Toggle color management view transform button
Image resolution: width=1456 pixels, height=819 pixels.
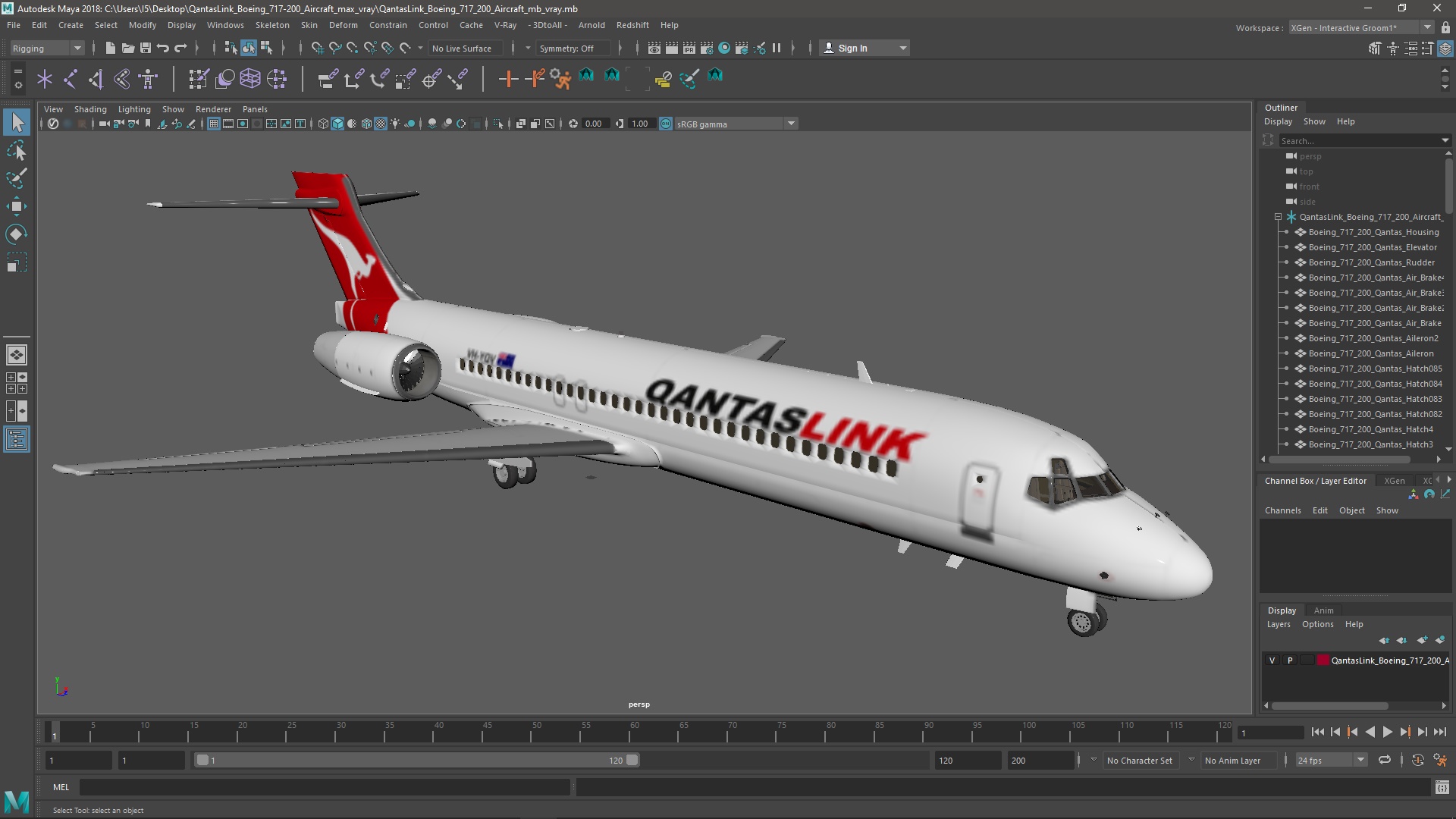pyautogui.click(x=665, y=124)
